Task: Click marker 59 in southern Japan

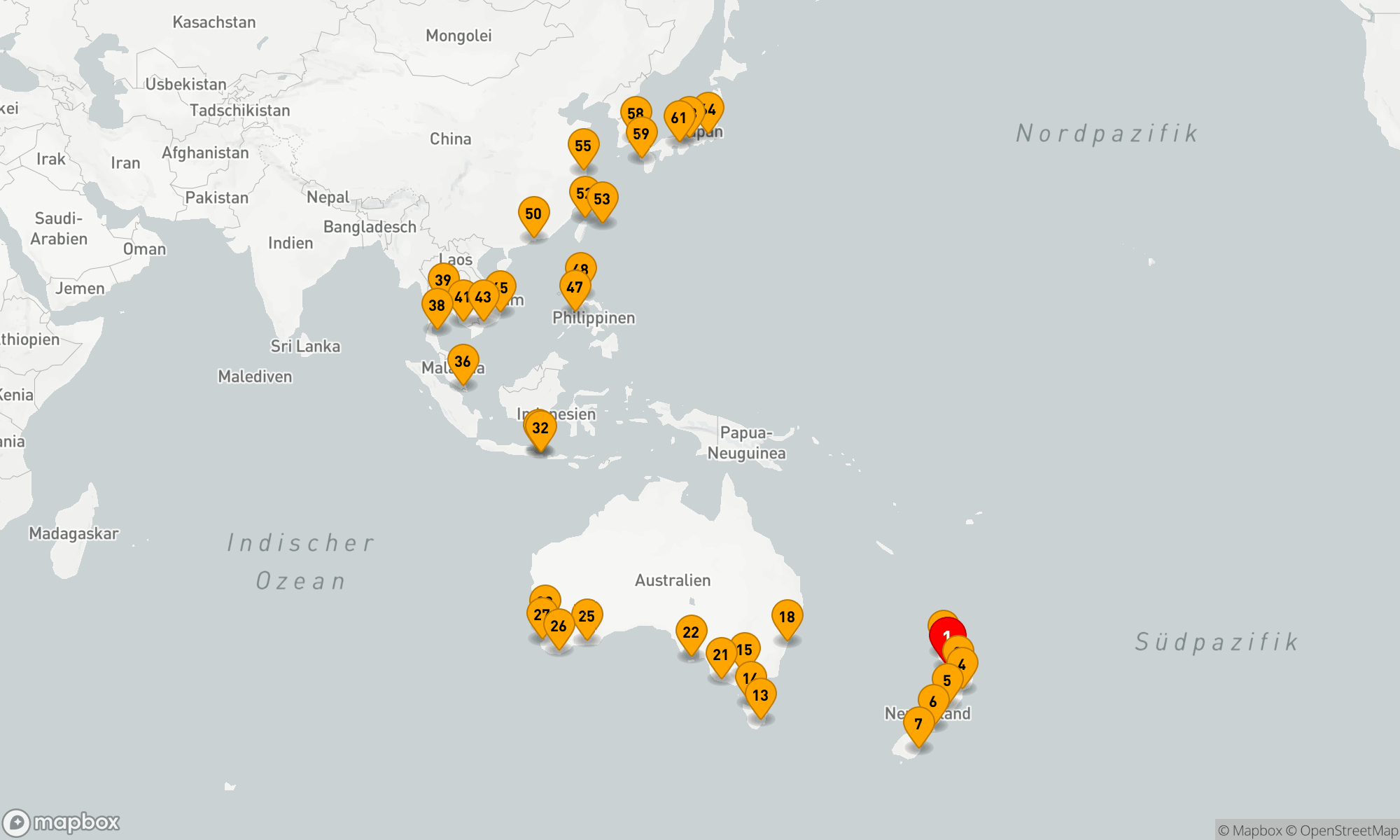Action: [x=641, y=134]
